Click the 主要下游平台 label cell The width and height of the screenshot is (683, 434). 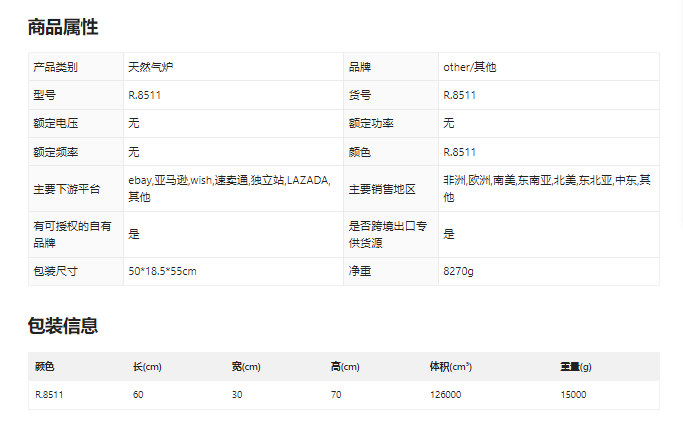(x=67, y=189)
